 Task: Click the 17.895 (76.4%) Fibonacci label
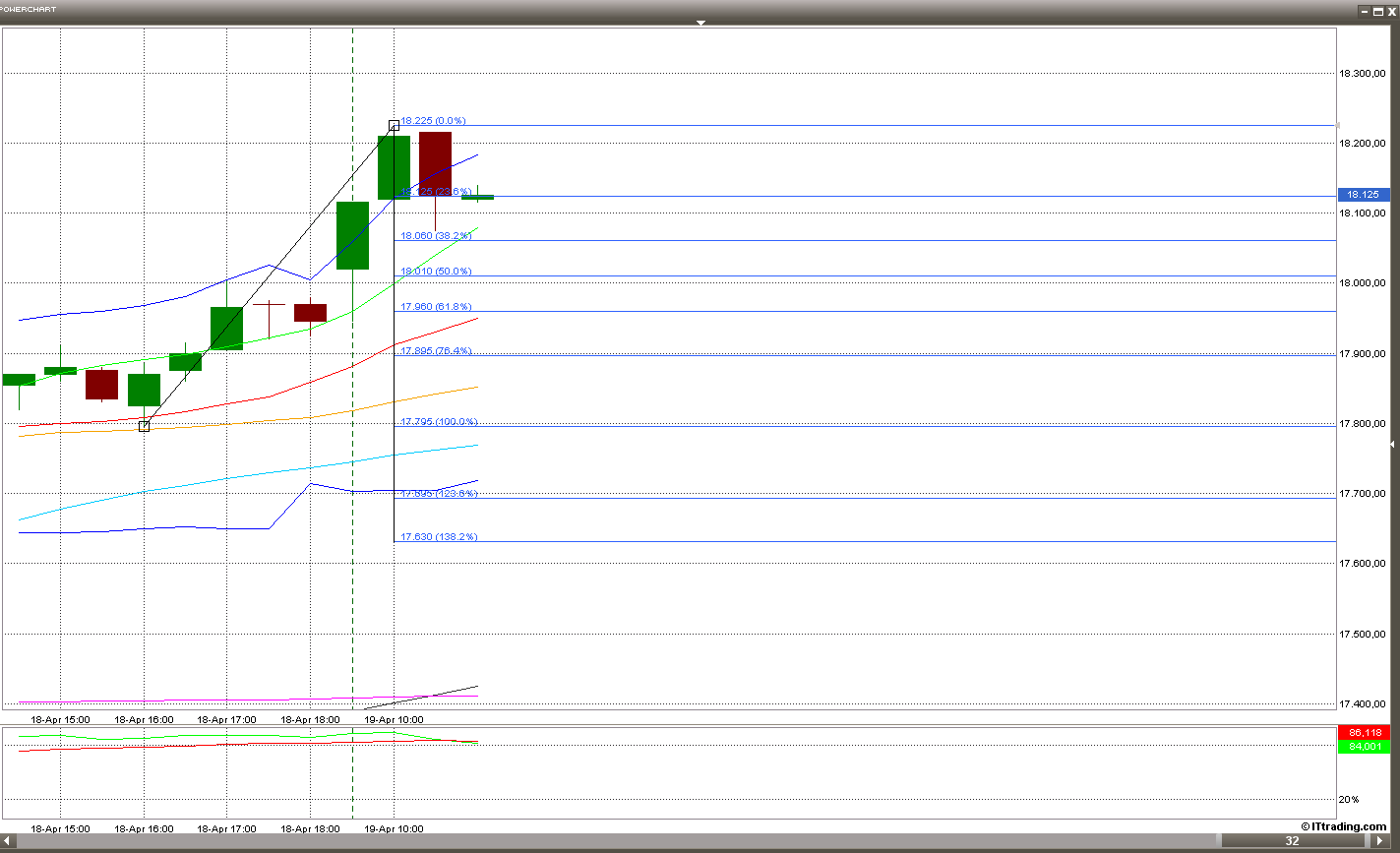(x=435, y=350)
